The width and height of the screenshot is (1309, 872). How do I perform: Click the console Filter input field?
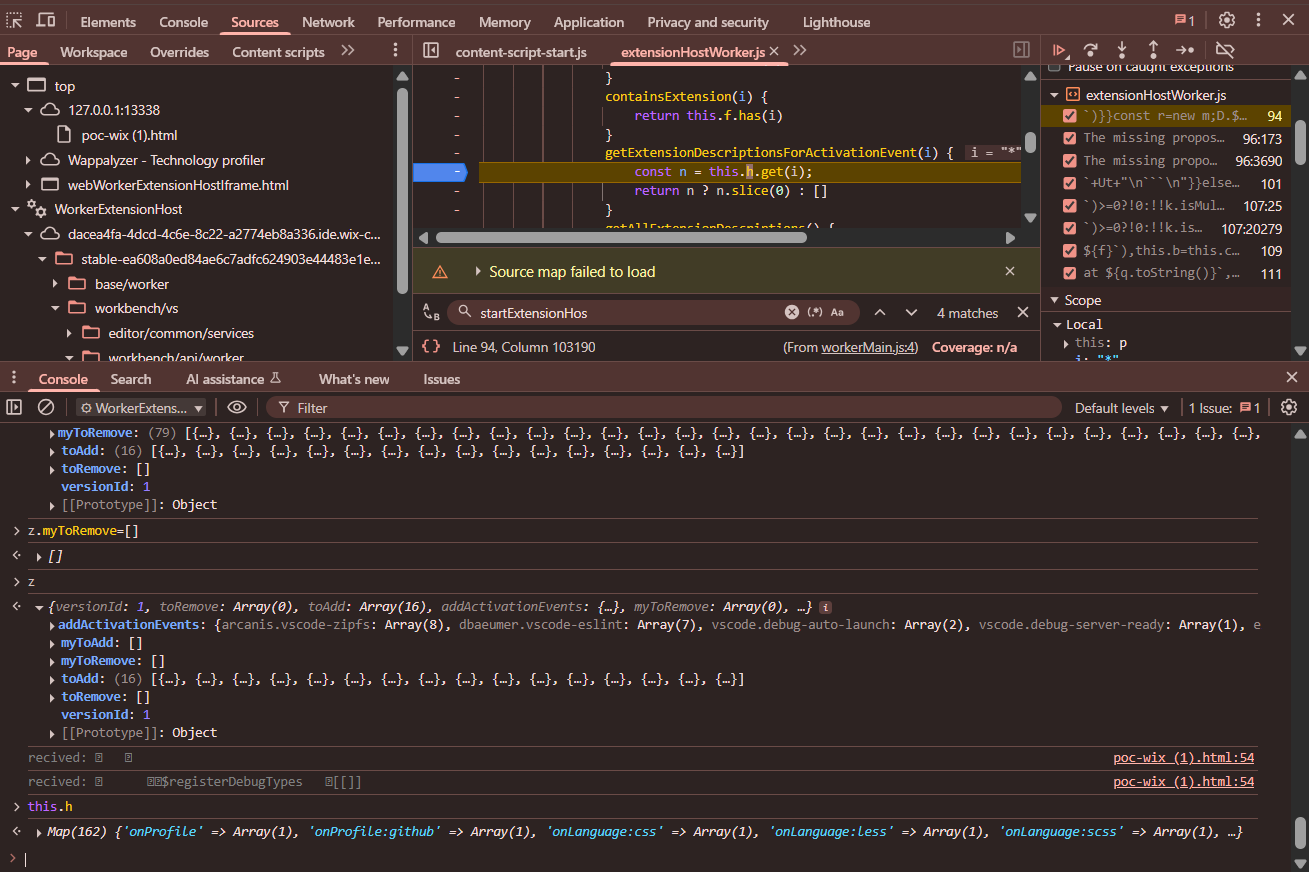[664, 408]
